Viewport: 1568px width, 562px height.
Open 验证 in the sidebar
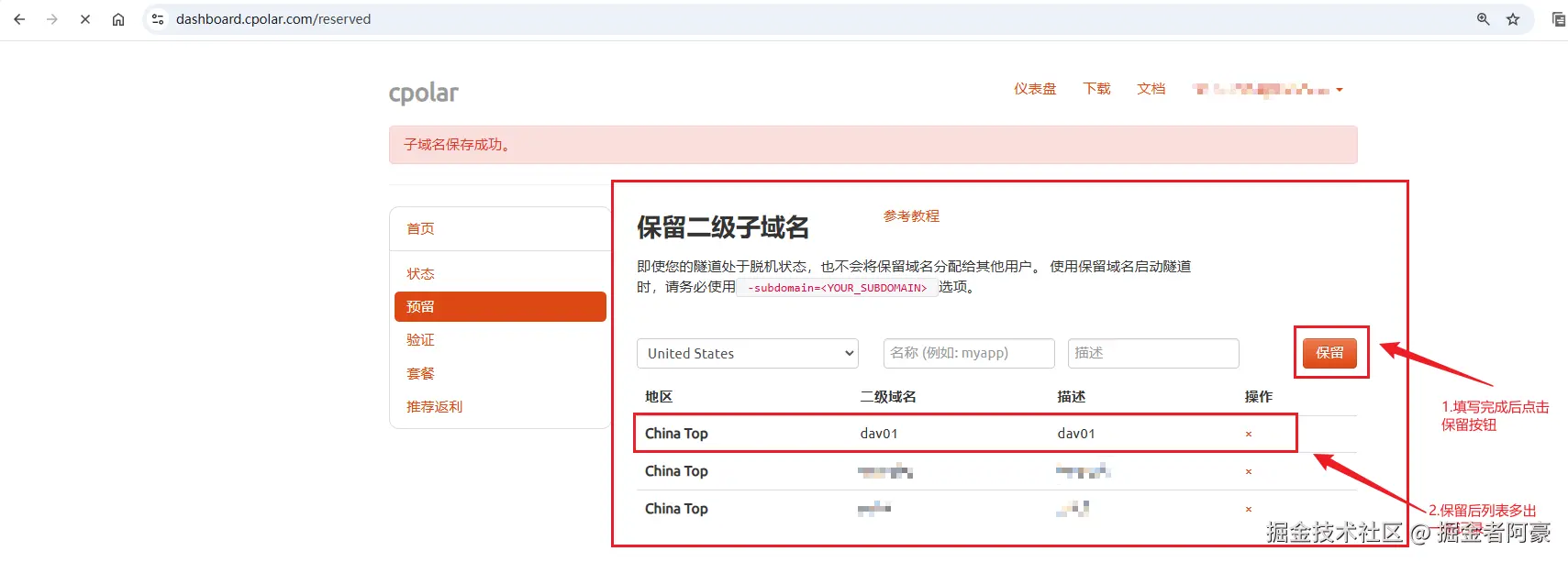(420, 340)
